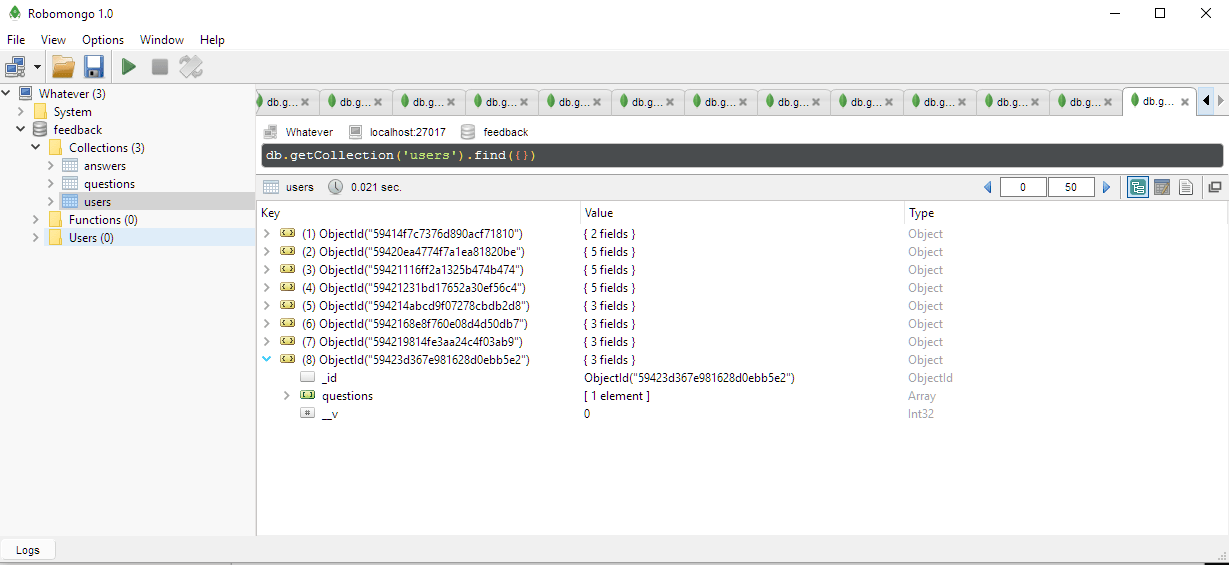This screenshot has width=1229, height=565.
Task: Click the skip value field showing 0
Action: (1022, 187)
